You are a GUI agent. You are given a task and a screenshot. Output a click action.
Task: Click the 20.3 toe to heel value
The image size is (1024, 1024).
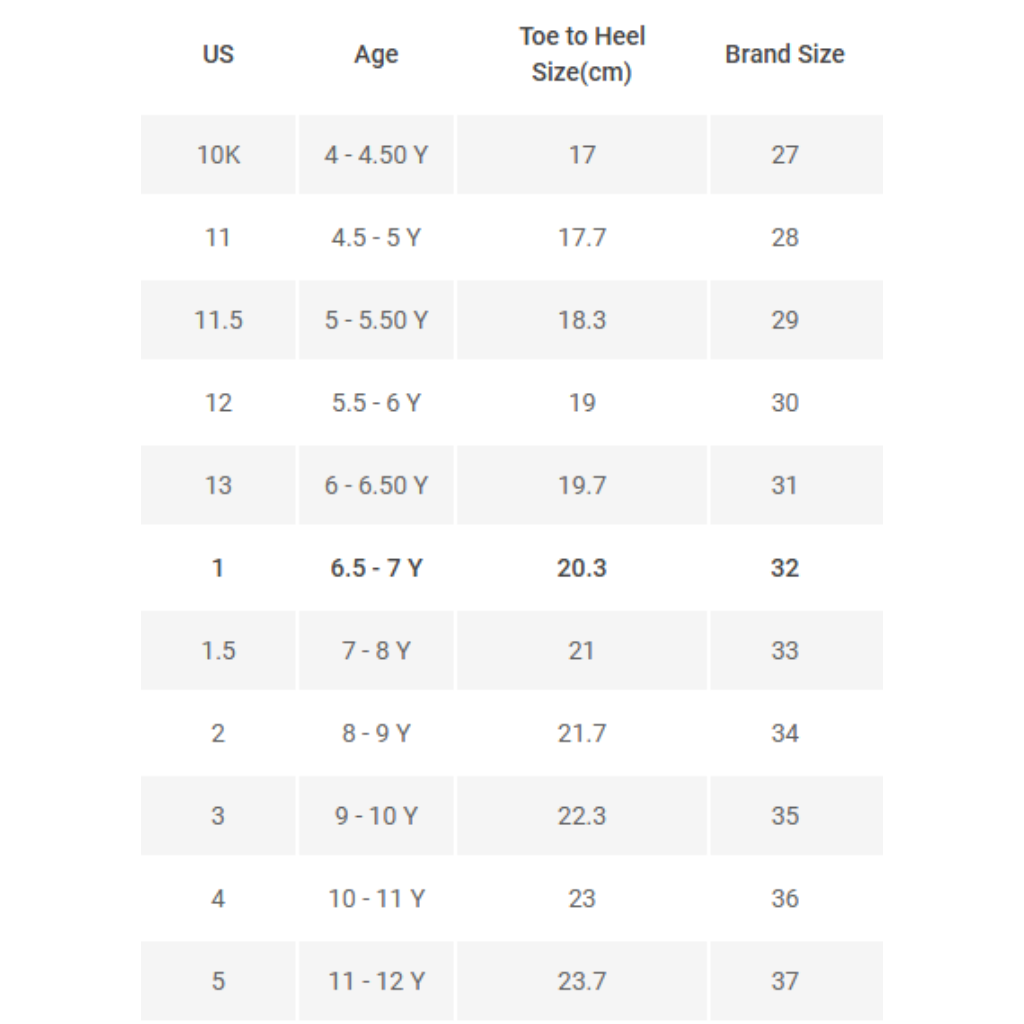tap(582, 568)
